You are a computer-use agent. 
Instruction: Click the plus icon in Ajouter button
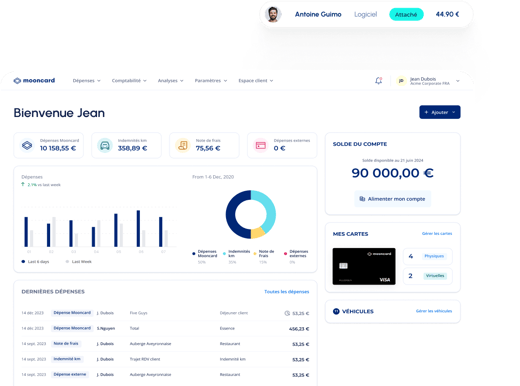point(426,112)
